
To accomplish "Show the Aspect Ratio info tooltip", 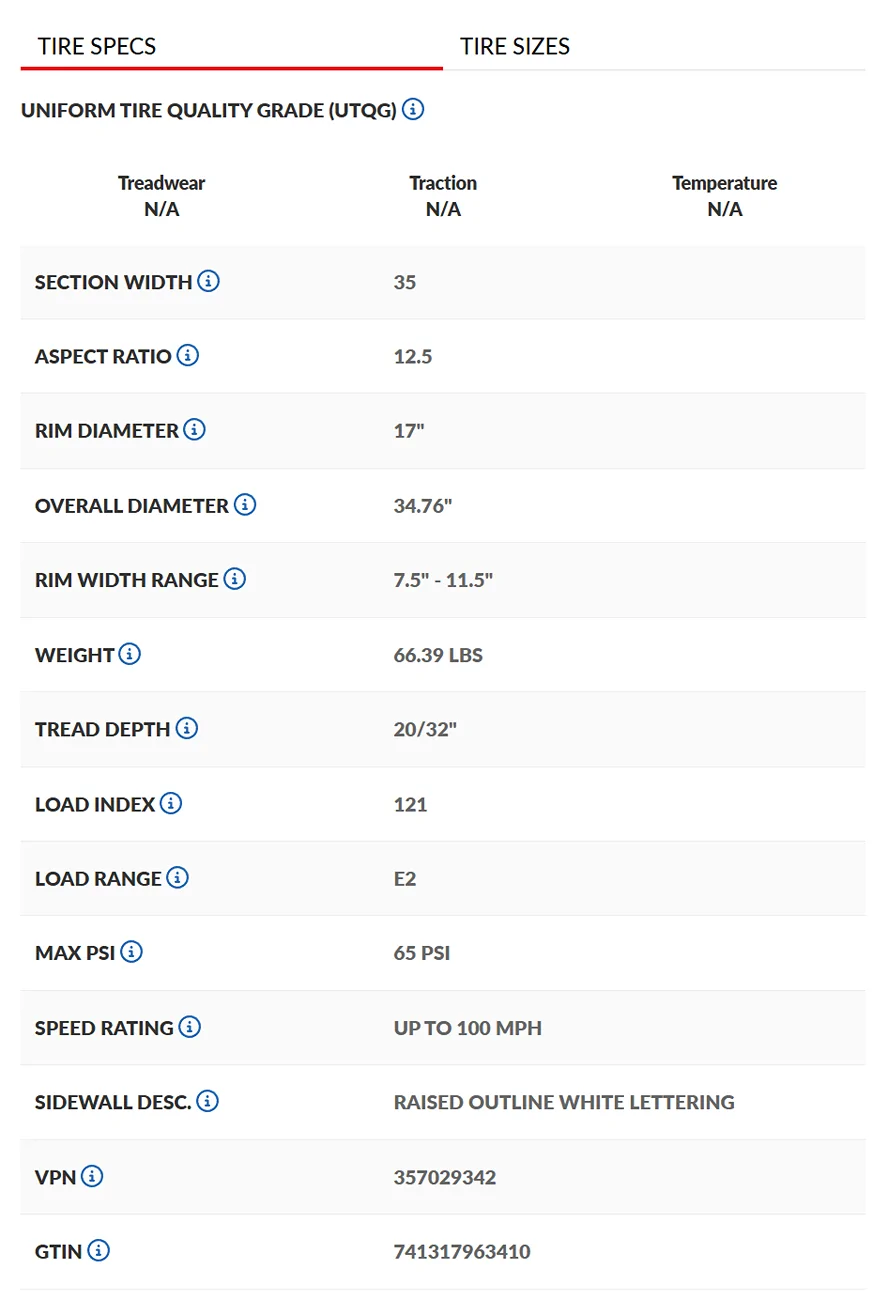I will click(x=187, y=355).
